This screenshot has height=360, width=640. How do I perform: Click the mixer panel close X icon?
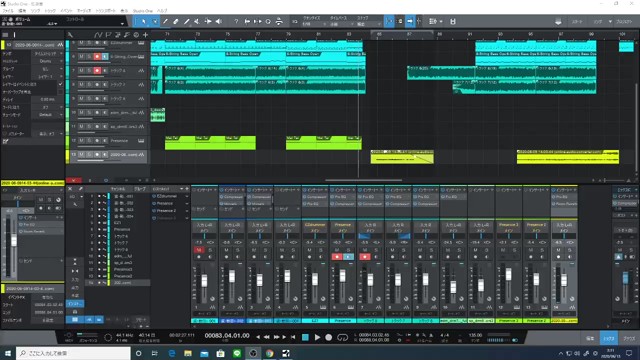(x=70, y=189)
